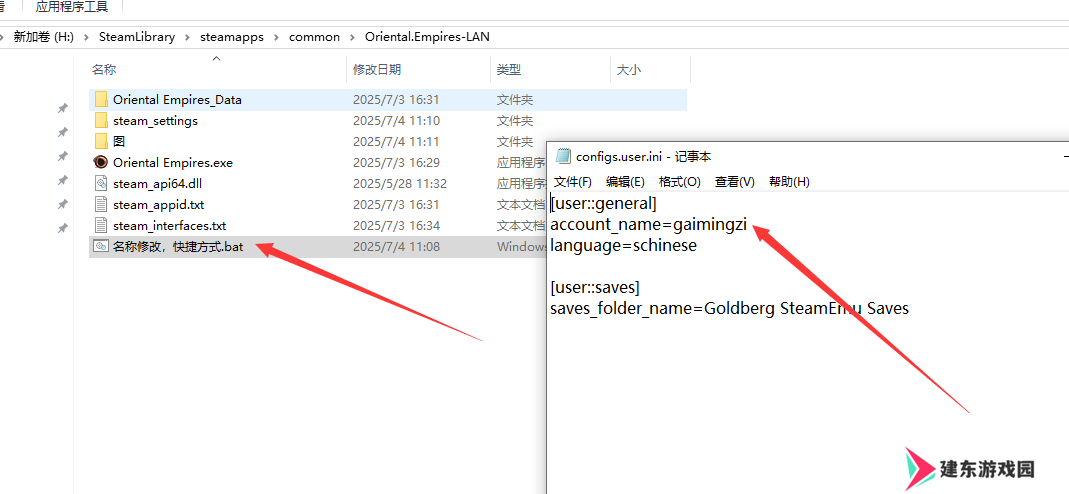Click the pin icon beside the steam_api64.dll row
This screenshot has width=1069, height=494.
pyautogui.click(x=62, y=181)
